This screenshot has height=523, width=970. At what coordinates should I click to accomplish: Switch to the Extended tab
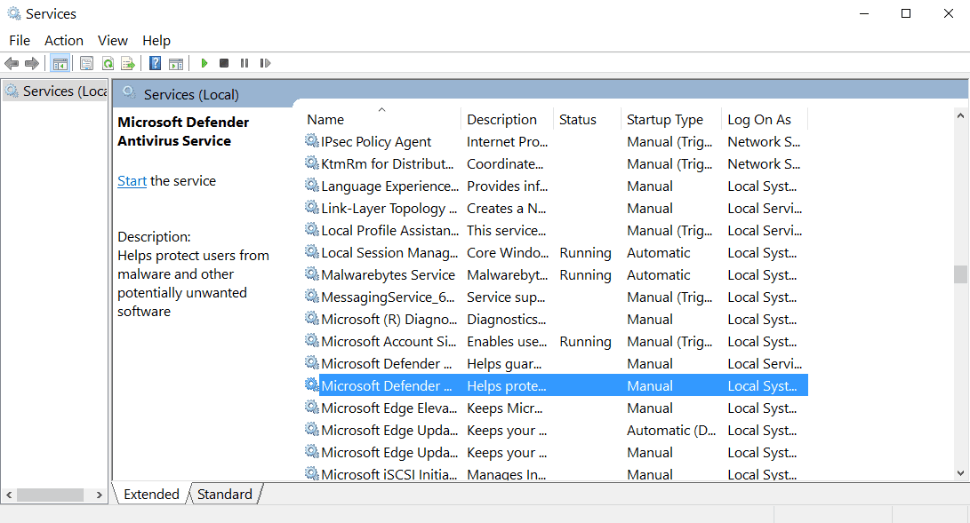[x=151, y=494]
